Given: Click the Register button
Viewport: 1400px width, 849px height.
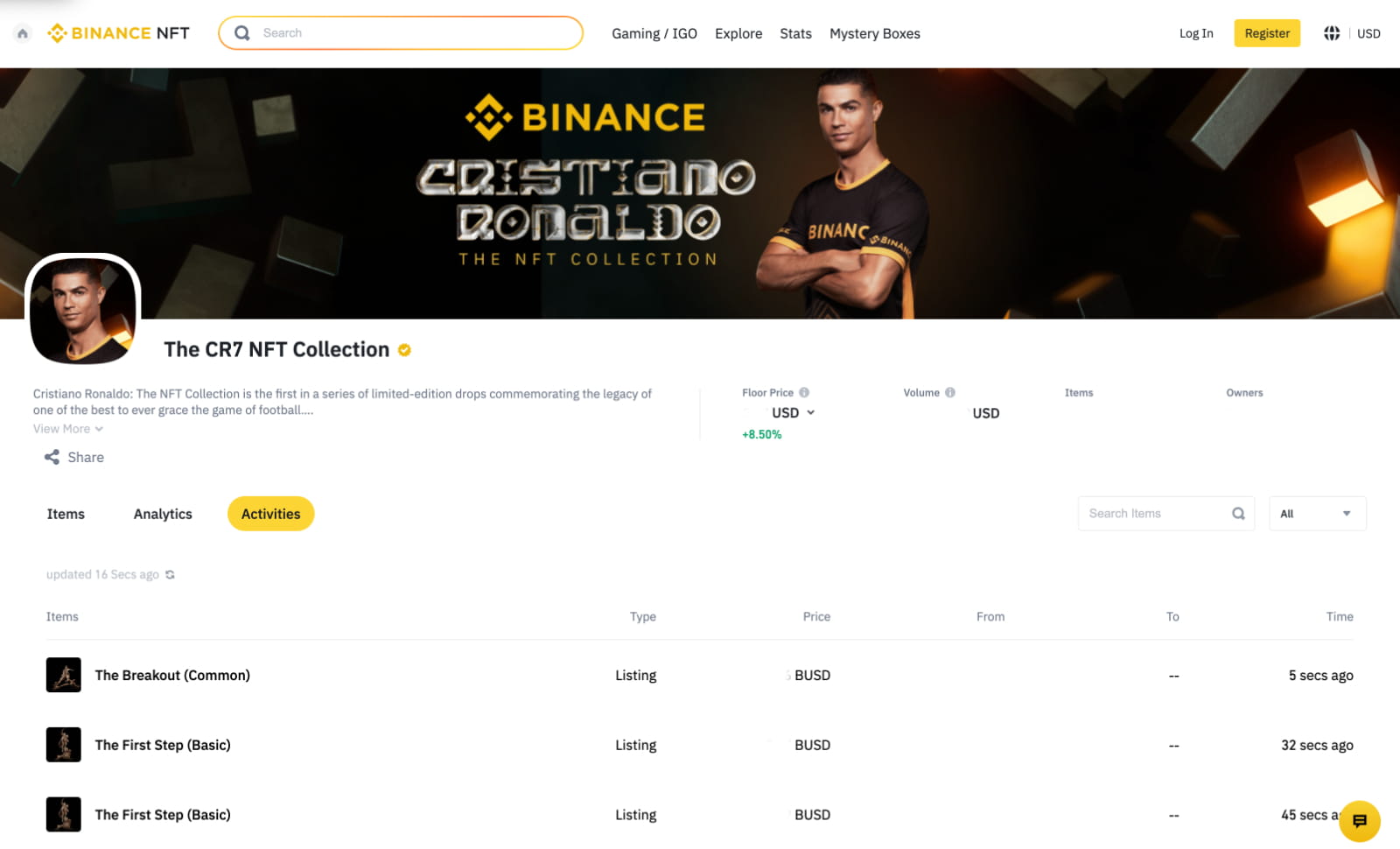Looking at the screenshot, I should point(1266,33).
